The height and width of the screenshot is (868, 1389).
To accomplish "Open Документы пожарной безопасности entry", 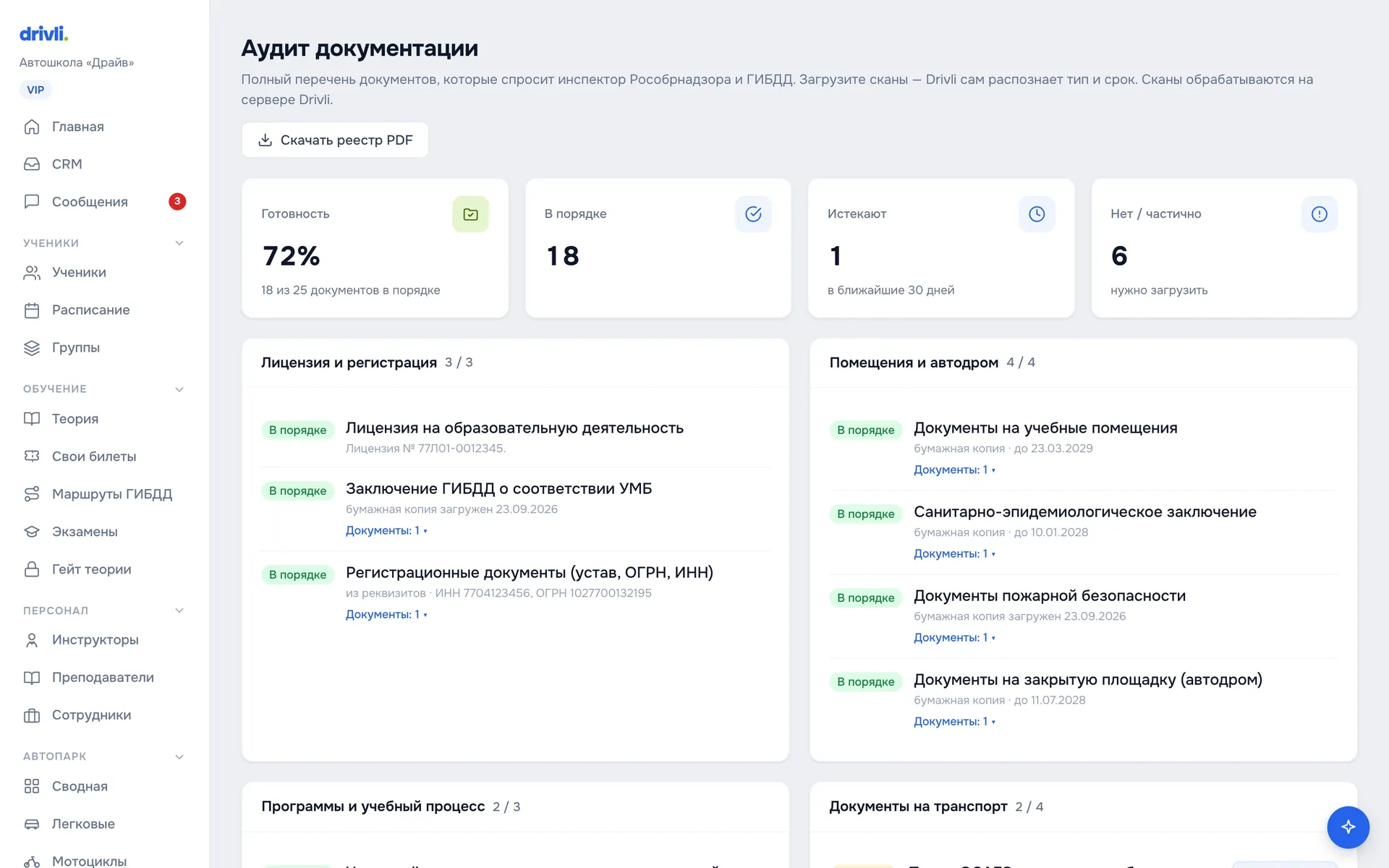I will (x=1050, y=595).
